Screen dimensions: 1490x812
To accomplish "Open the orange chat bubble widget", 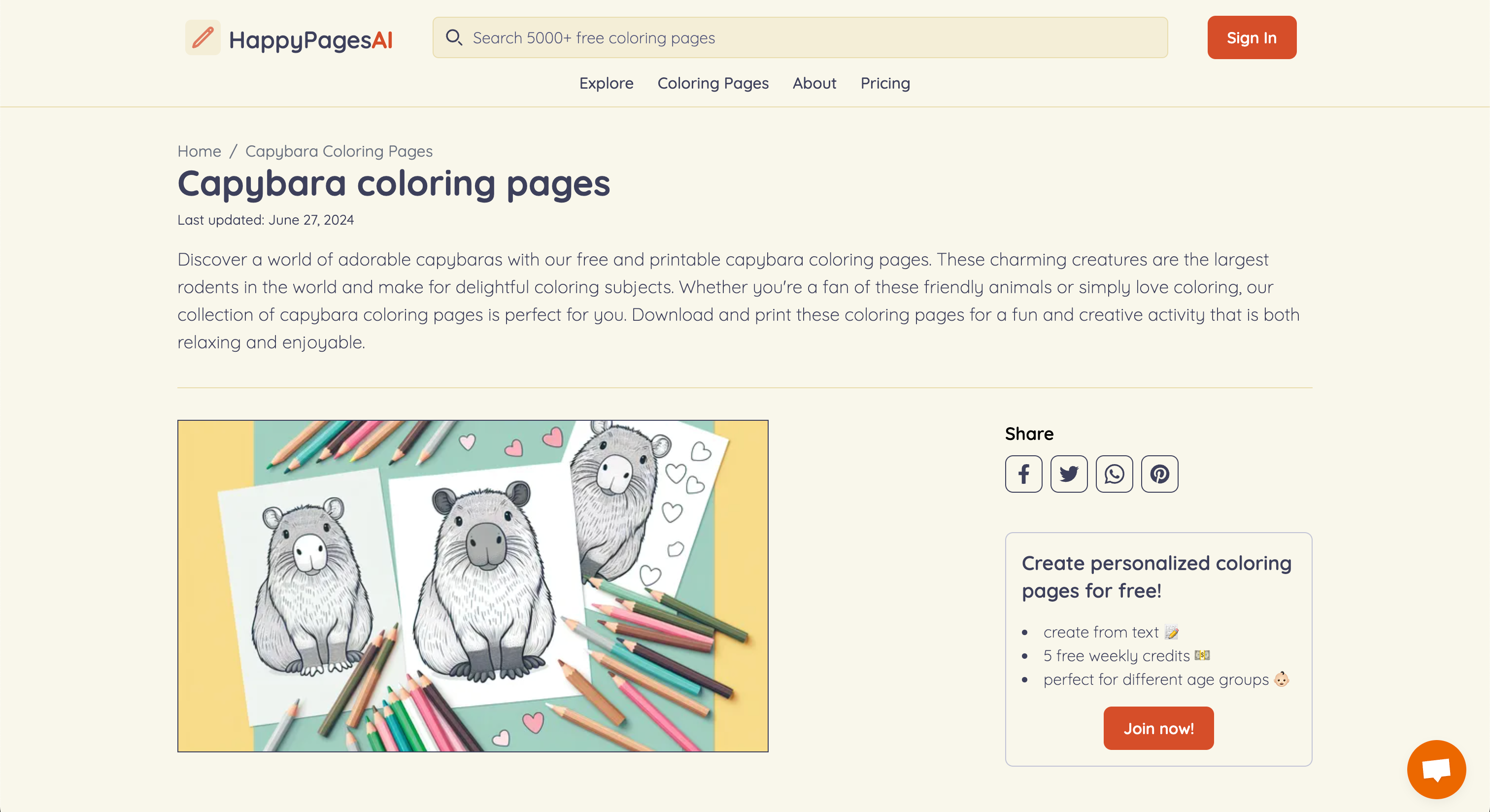I will pos(1436,769).
